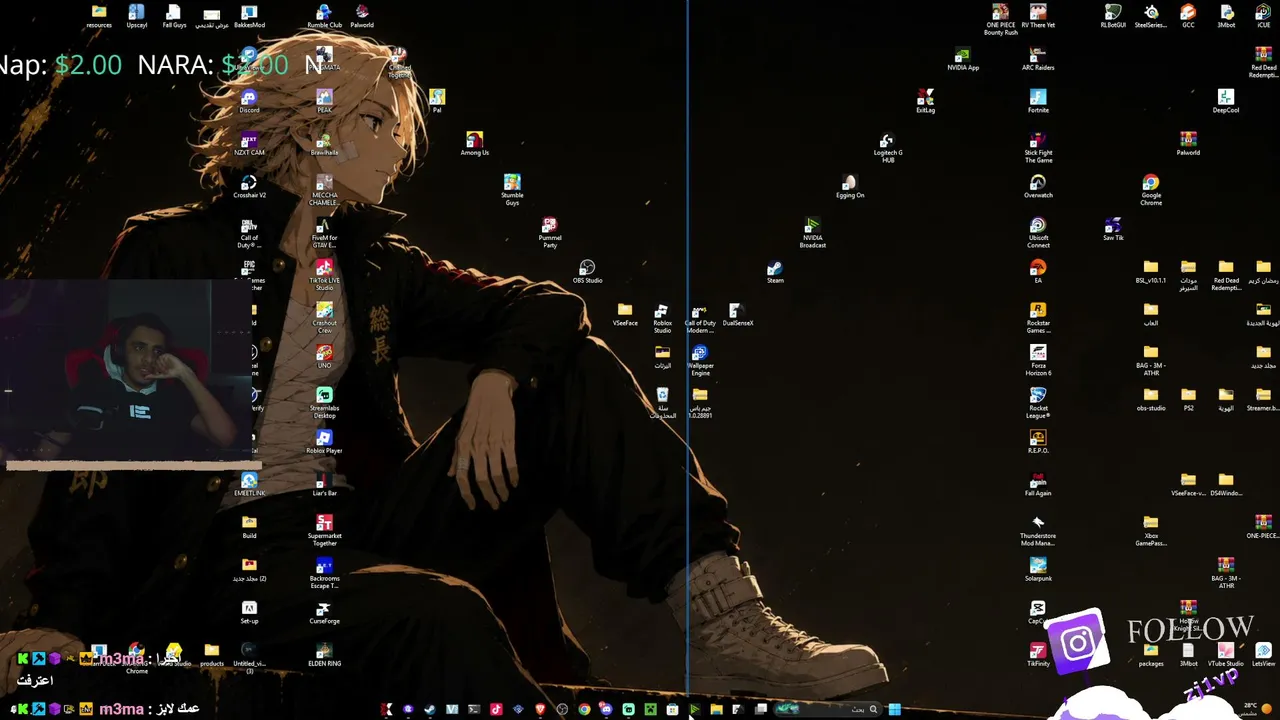Select the Pummel Party icon
Screen dimensions: 1280x720
pyautogui.click(x=549, y=233)
